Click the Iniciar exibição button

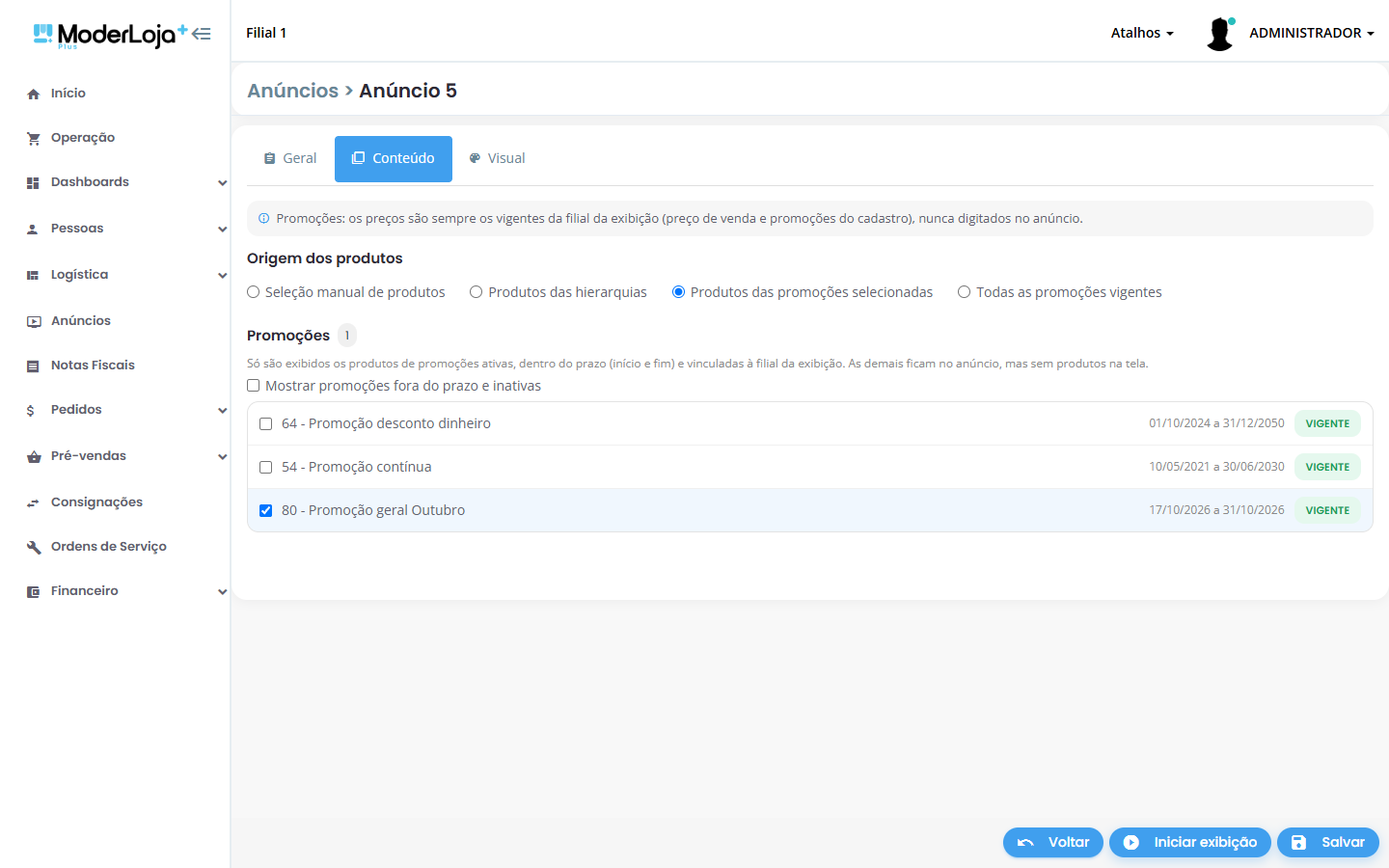point(1190,842)
